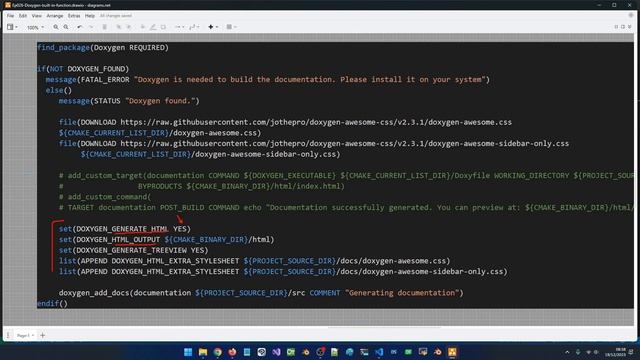This screenshot has height=360, width=640.
Task: Click the Fill Color bucket icon
Action: point(142,27)
